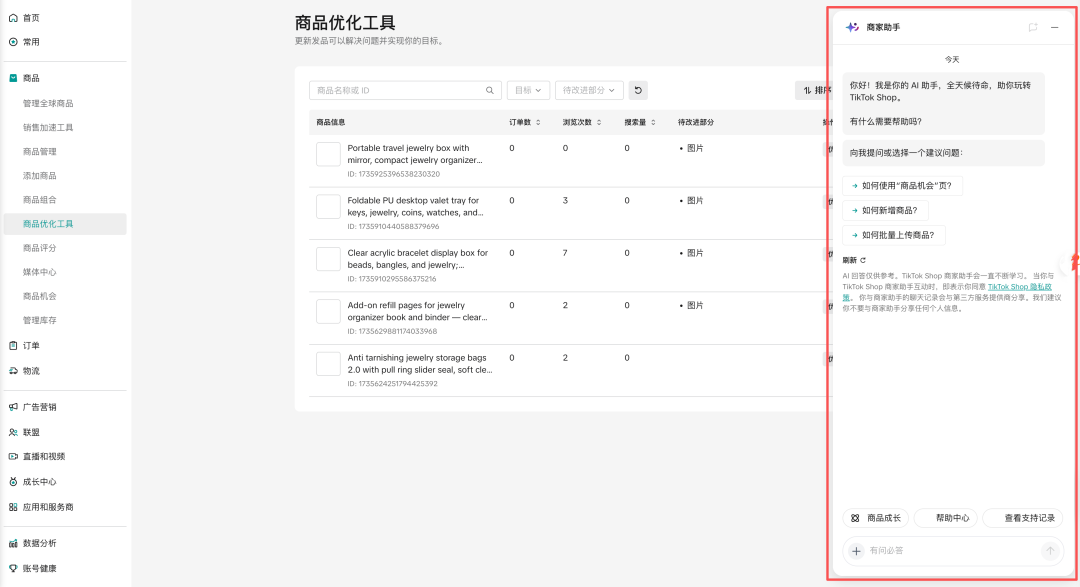Open 媒体中心 in sidebar menu

(40, 272)
